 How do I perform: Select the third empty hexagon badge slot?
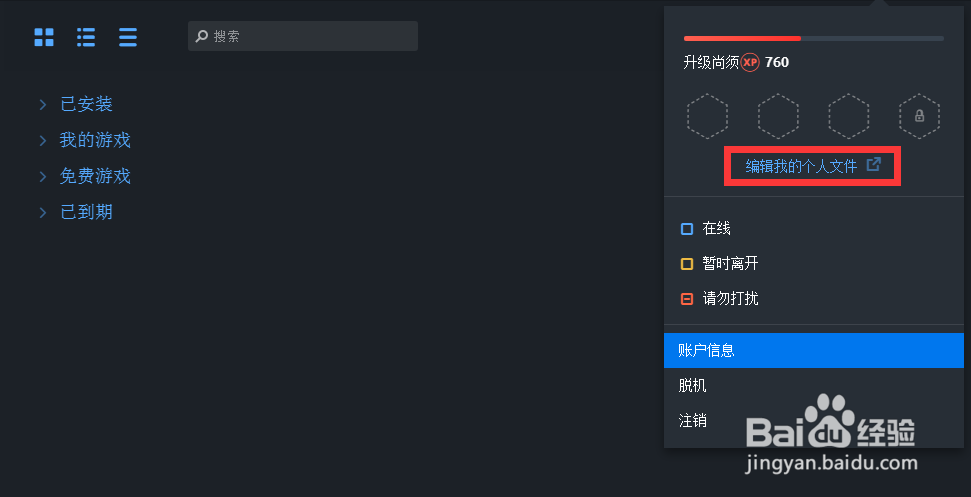pos(848,116)
